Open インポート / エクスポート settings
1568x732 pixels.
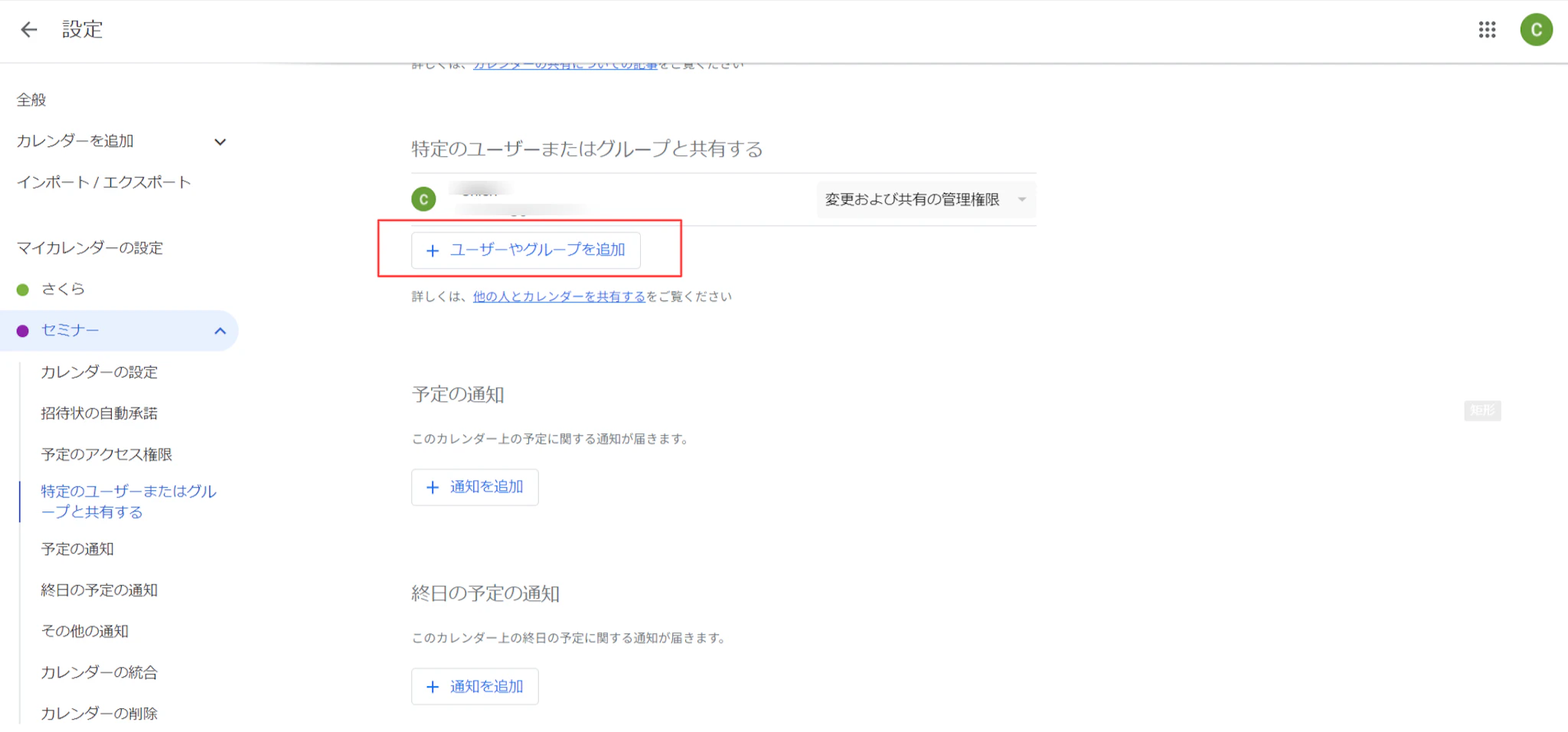coord(103,182)
